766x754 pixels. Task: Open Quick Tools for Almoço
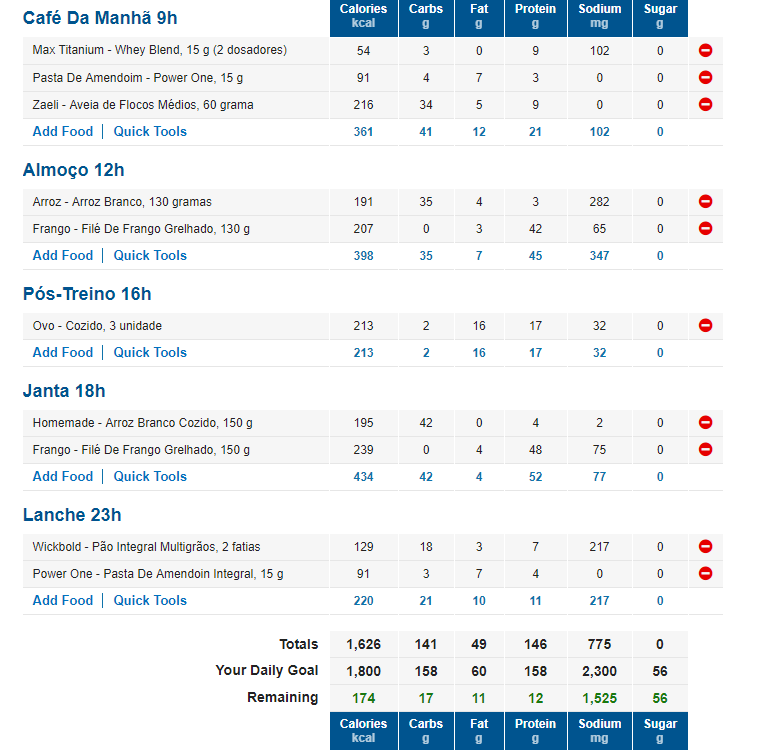tap(150, 256)
